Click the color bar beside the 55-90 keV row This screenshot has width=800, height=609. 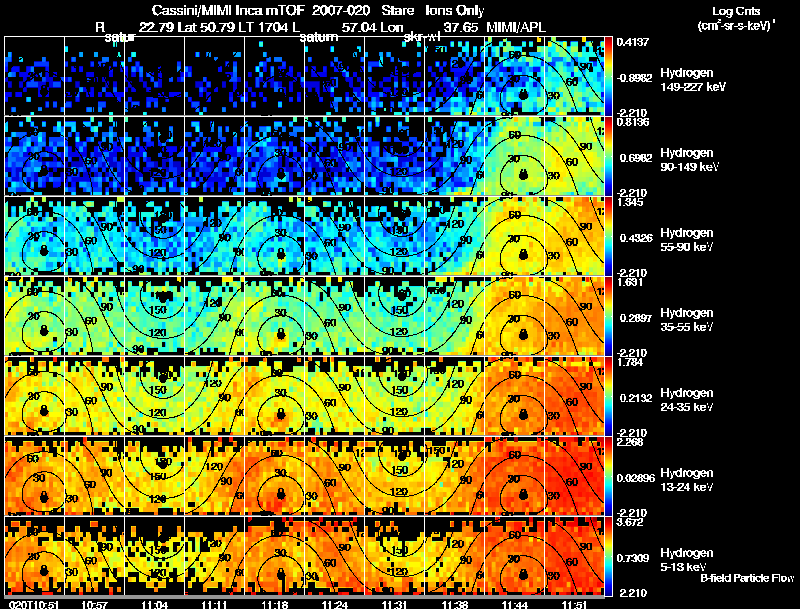tap(608, 236)
